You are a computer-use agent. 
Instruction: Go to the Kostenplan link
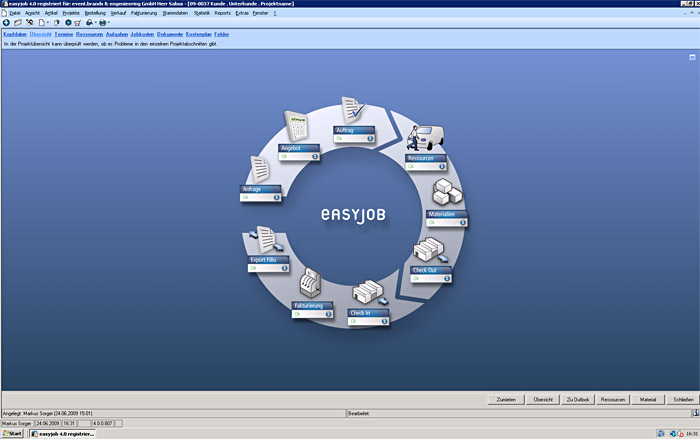(x=198, y=34)
